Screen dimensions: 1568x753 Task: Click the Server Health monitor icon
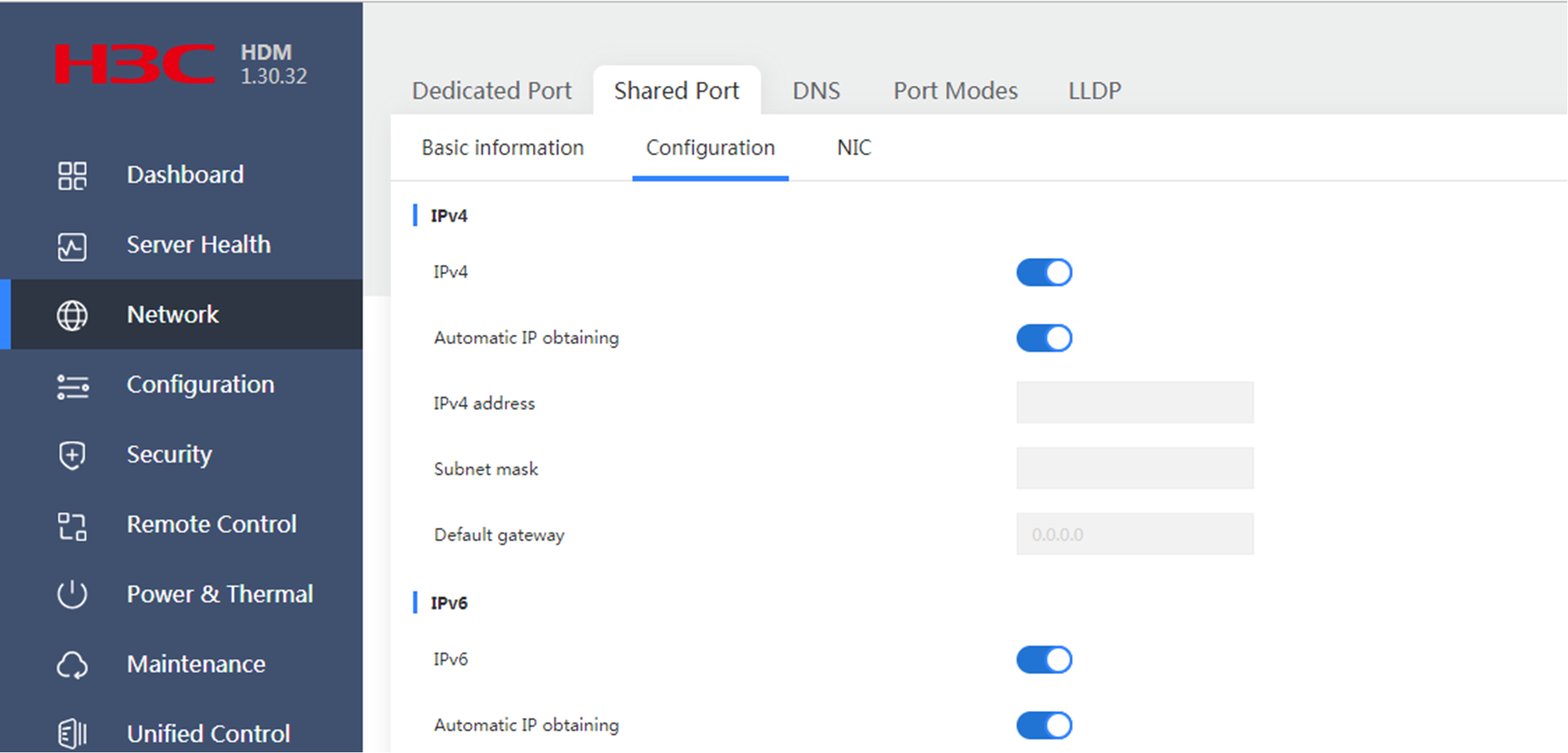(x=72, y=246)
